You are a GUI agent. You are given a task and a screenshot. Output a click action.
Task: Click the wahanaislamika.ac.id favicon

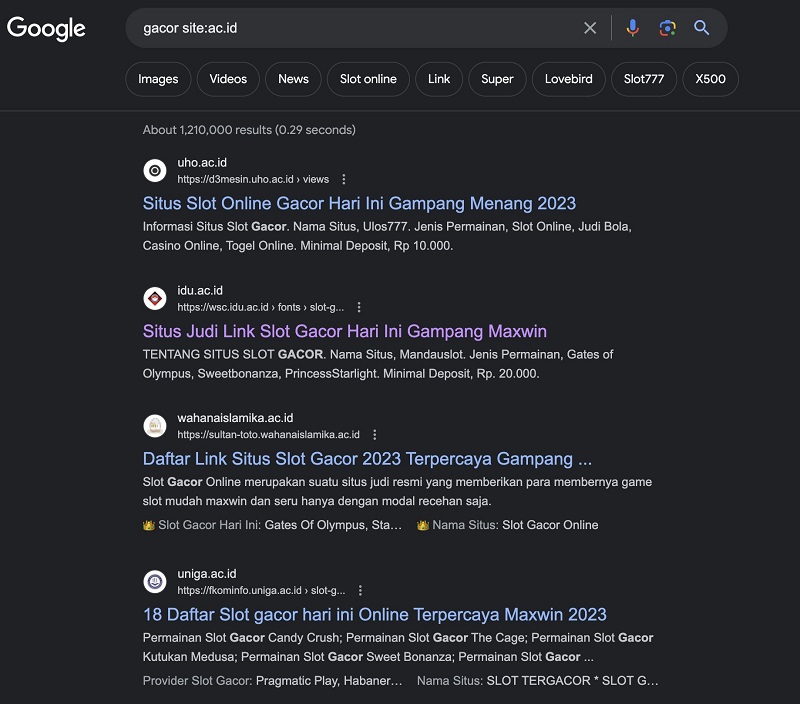point(155,426)
